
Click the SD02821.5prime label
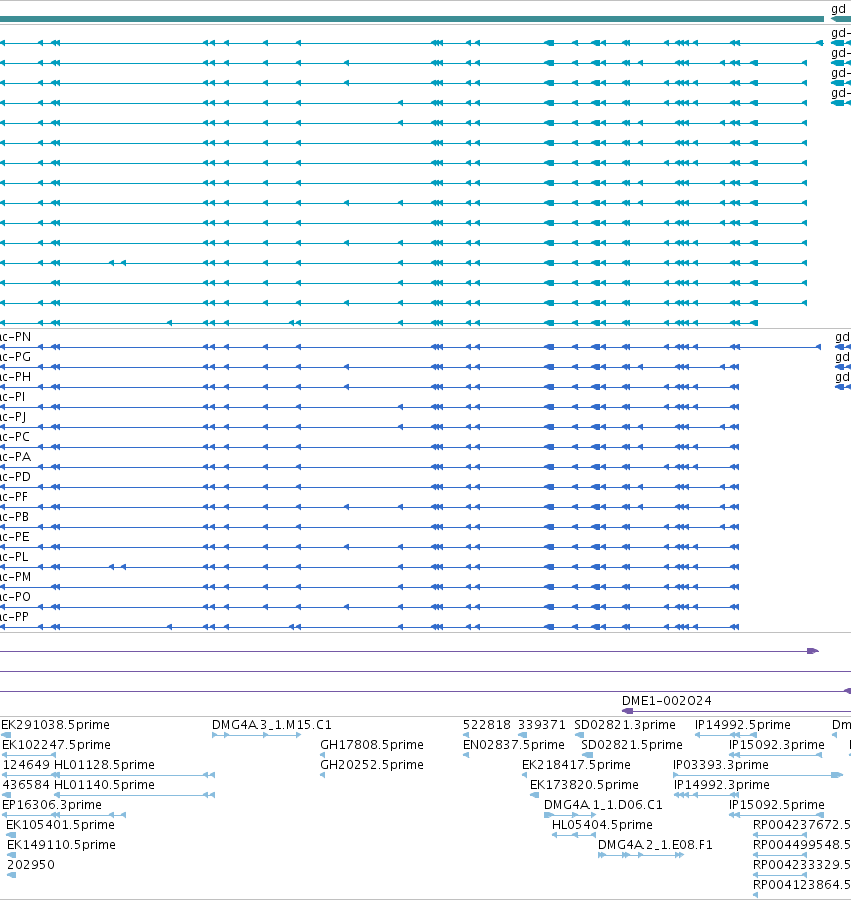click(x=632, y=745)
